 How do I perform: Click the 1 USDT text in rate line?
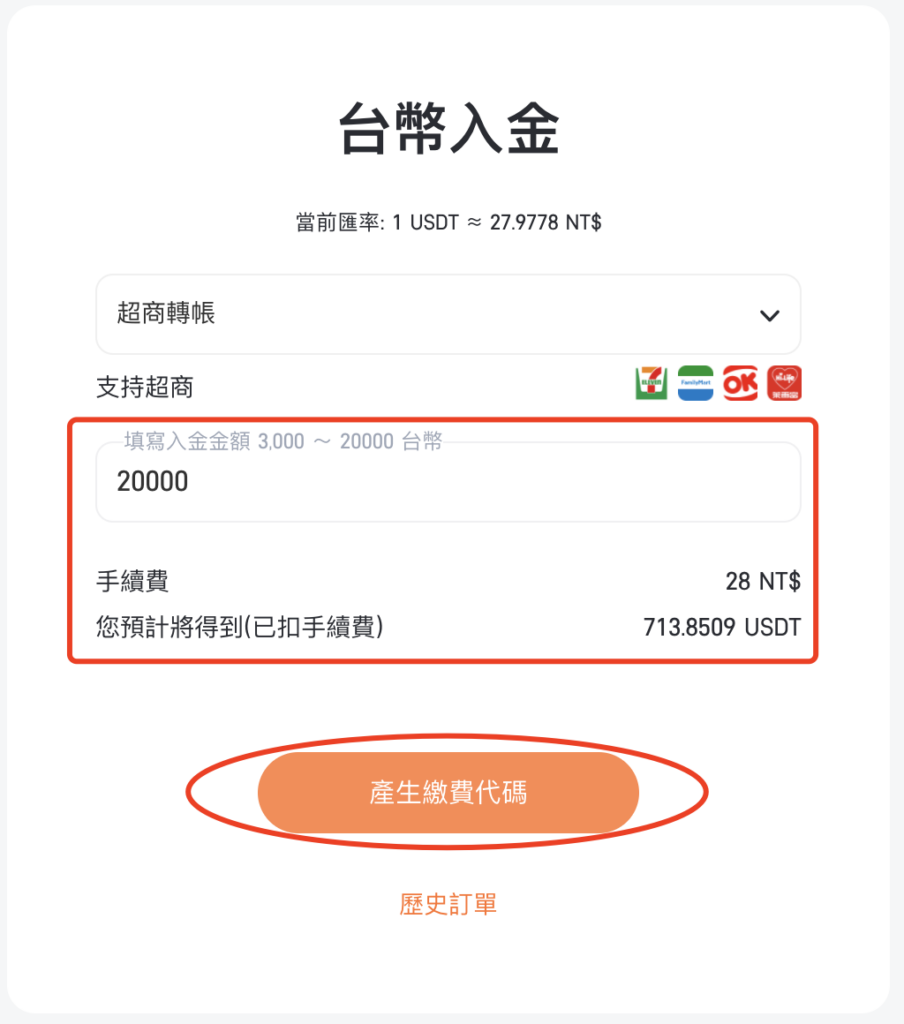click(425, 223)
